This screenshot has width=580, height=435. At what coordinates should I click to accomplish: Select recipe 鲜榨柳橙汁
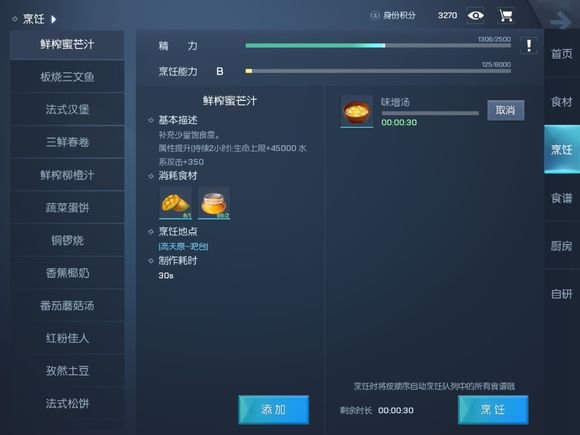point(67,175)
